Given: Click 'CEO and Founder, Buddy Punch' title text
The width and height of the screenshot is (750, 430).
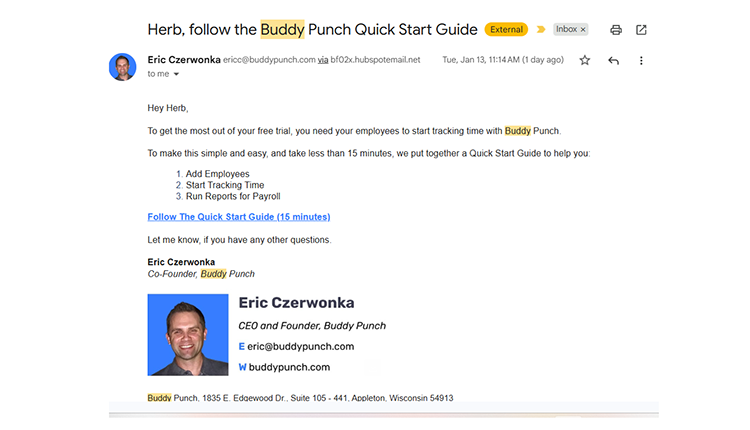Looking at the screenshot, I should pyautogui.click(x=312, y=326).
